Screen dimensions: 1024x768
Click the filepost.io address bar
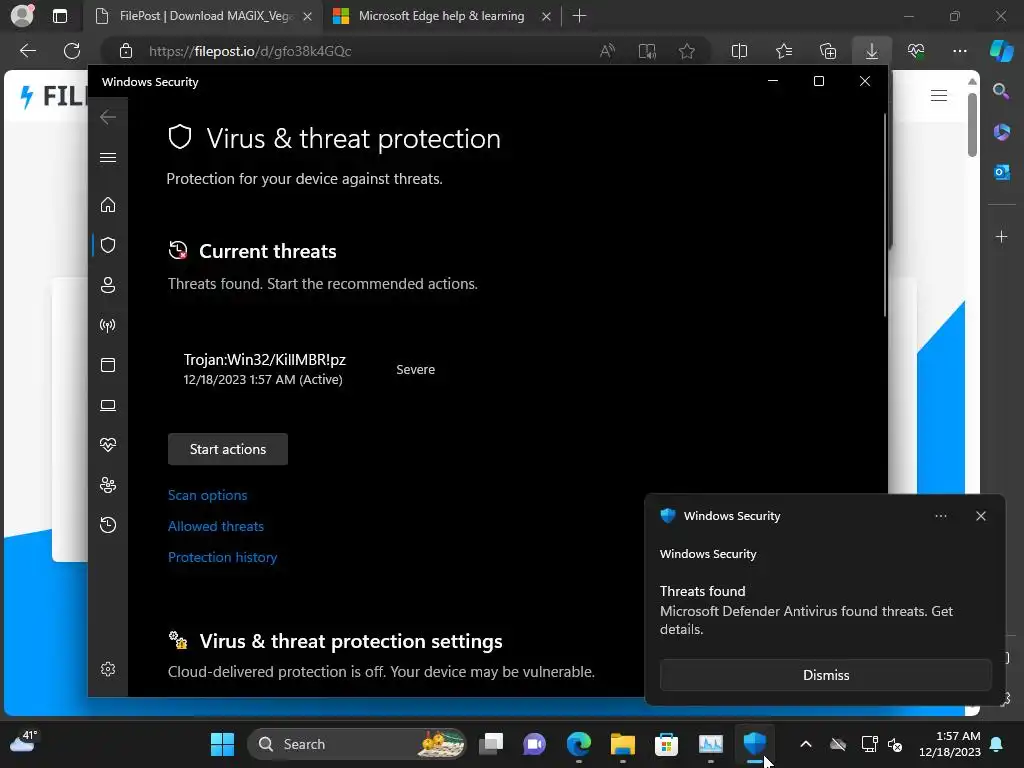[353, 51]
